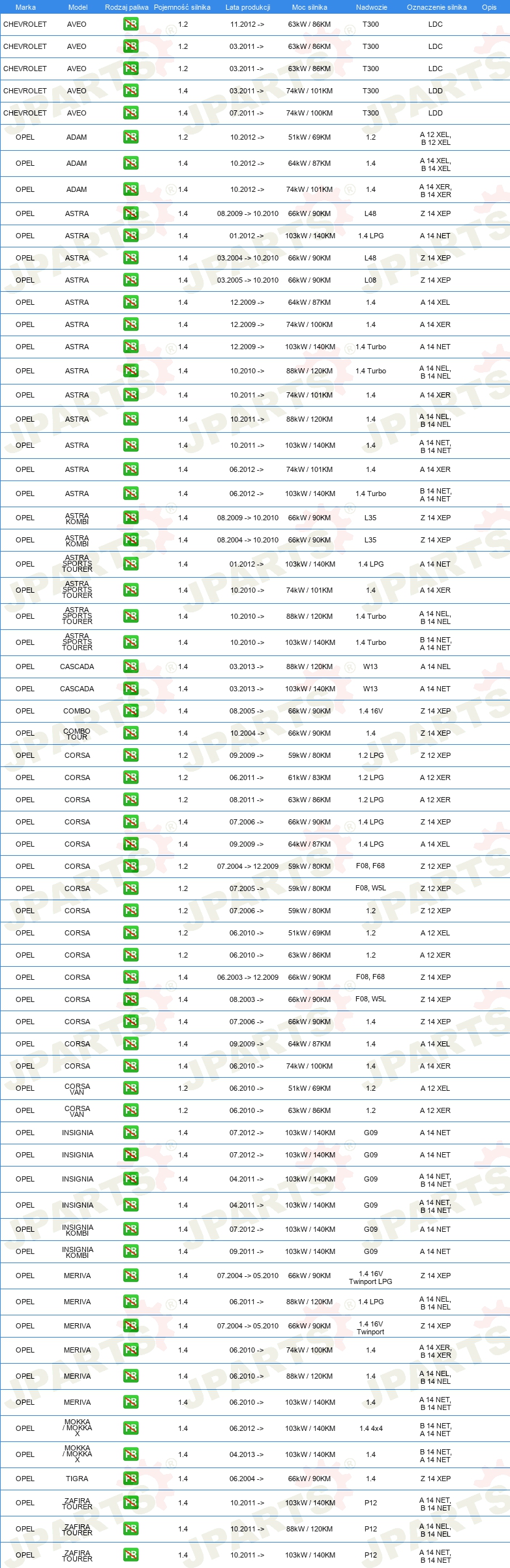Screen dimensions: 510x1568
Task: Click the 07.2005 -> production date cell
Action: pos(247,888)
